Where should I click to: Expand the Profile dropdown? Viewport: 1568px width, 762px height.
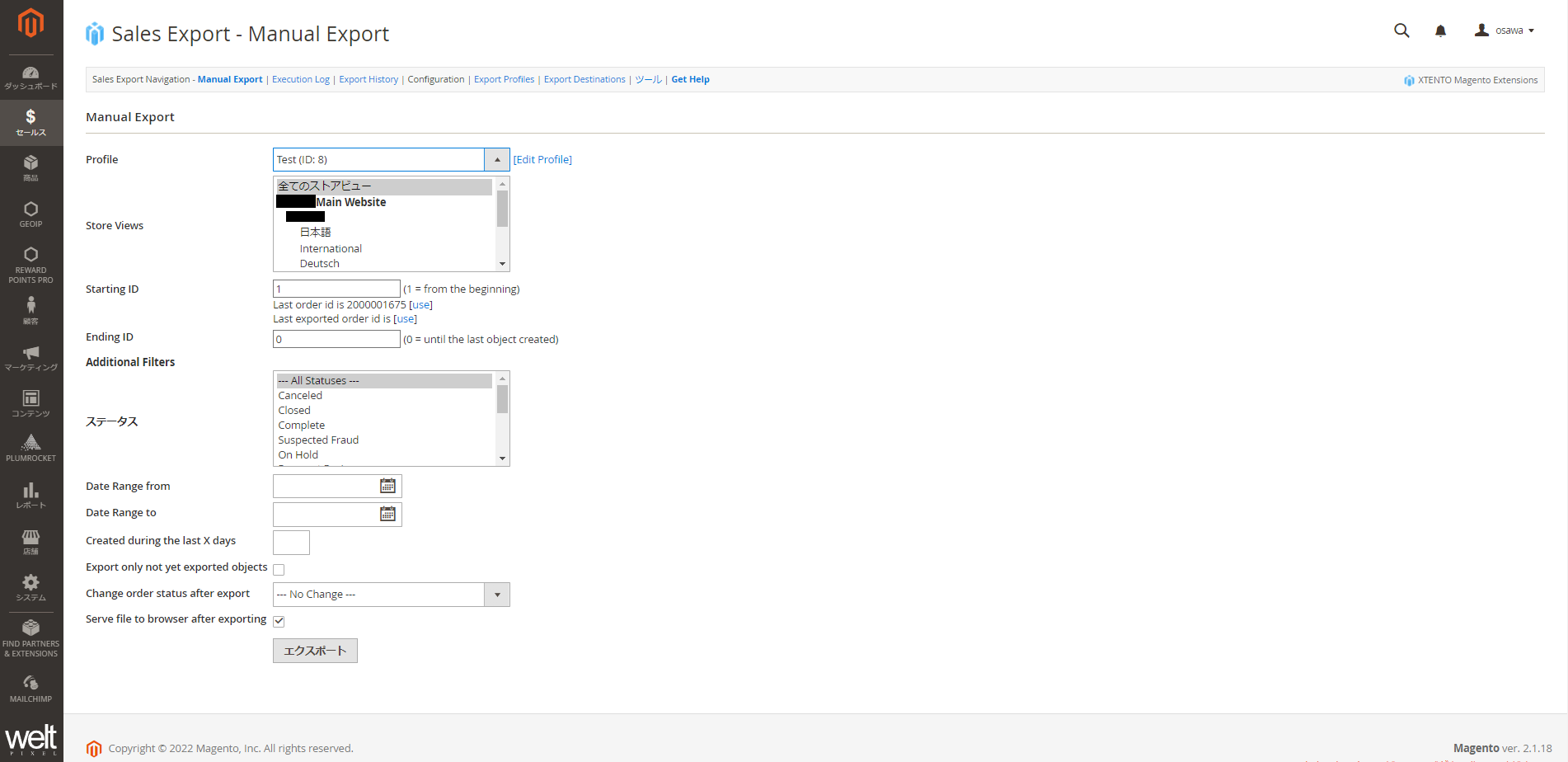[x=496, y=160]
